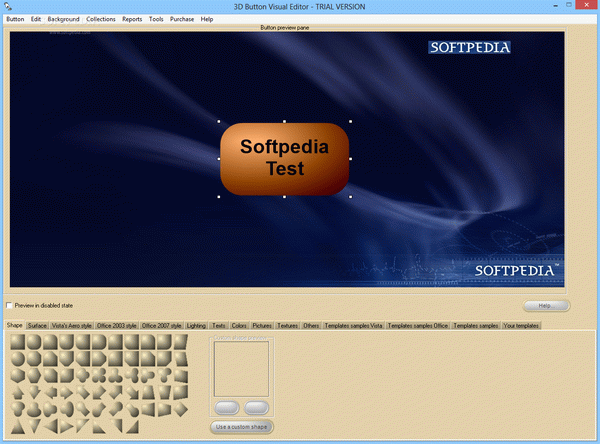Image resolution: width=600 pixels, height=444 pixels.
Task: Select the left-pointing triangle shape
Action: coord(50,426)
